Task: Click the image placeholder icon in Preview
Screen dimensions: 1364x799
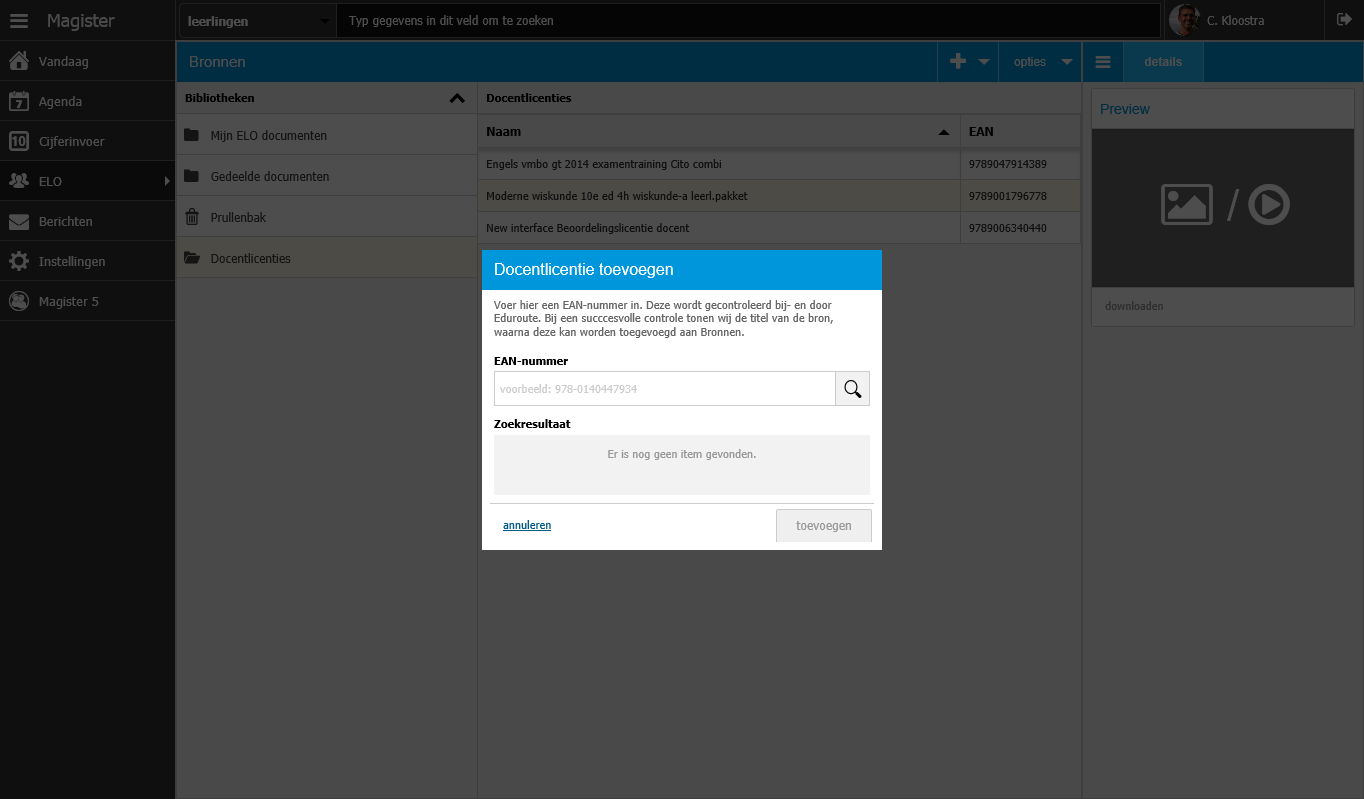Action: click(x=1187, y=205)
